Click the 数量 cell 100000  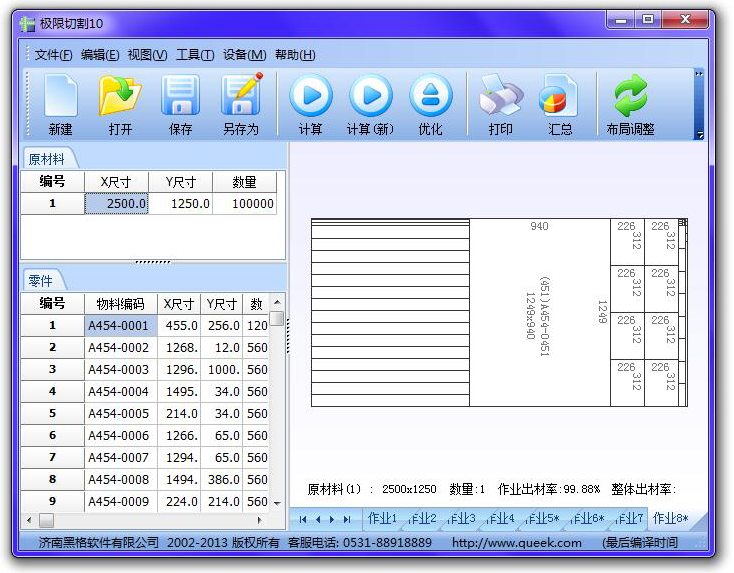coord(245,204)
